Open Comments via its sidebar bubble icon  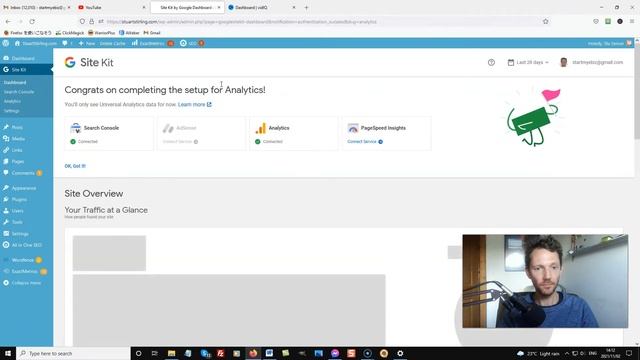pyautogui.click(x=6, y=173)
